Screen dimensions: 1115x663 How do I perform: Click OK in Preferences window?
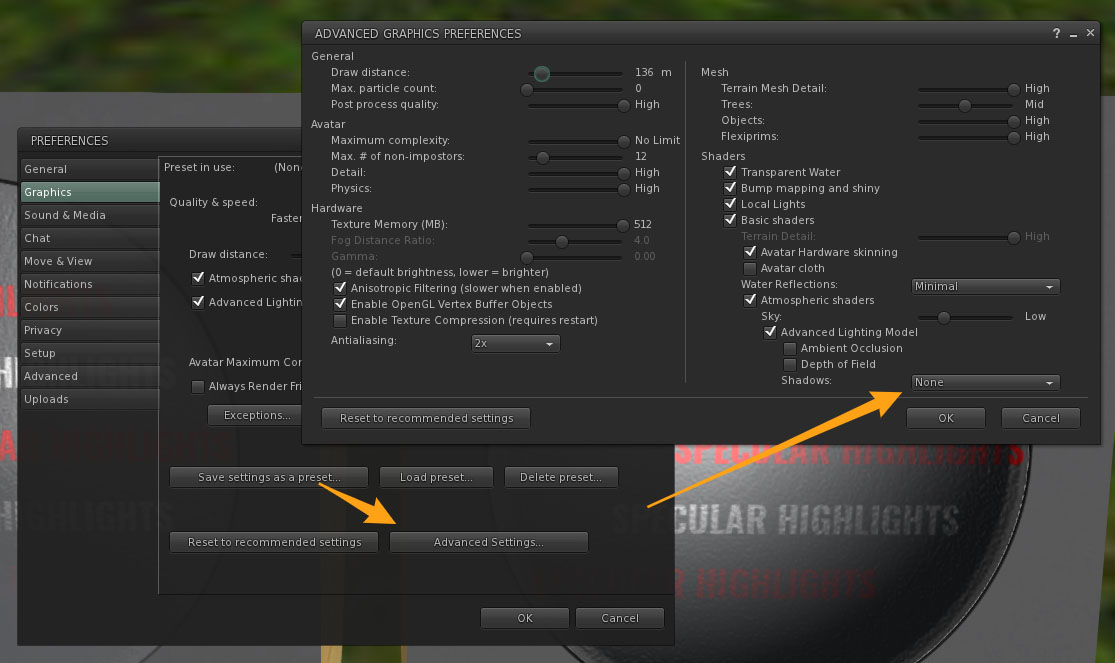[x=525, y=618]
